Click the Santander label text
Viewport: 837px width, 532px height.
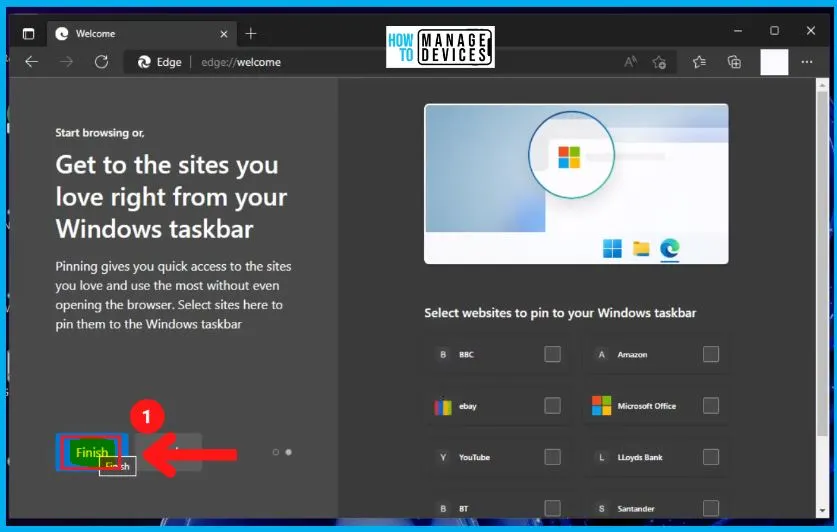coord(636,509)
